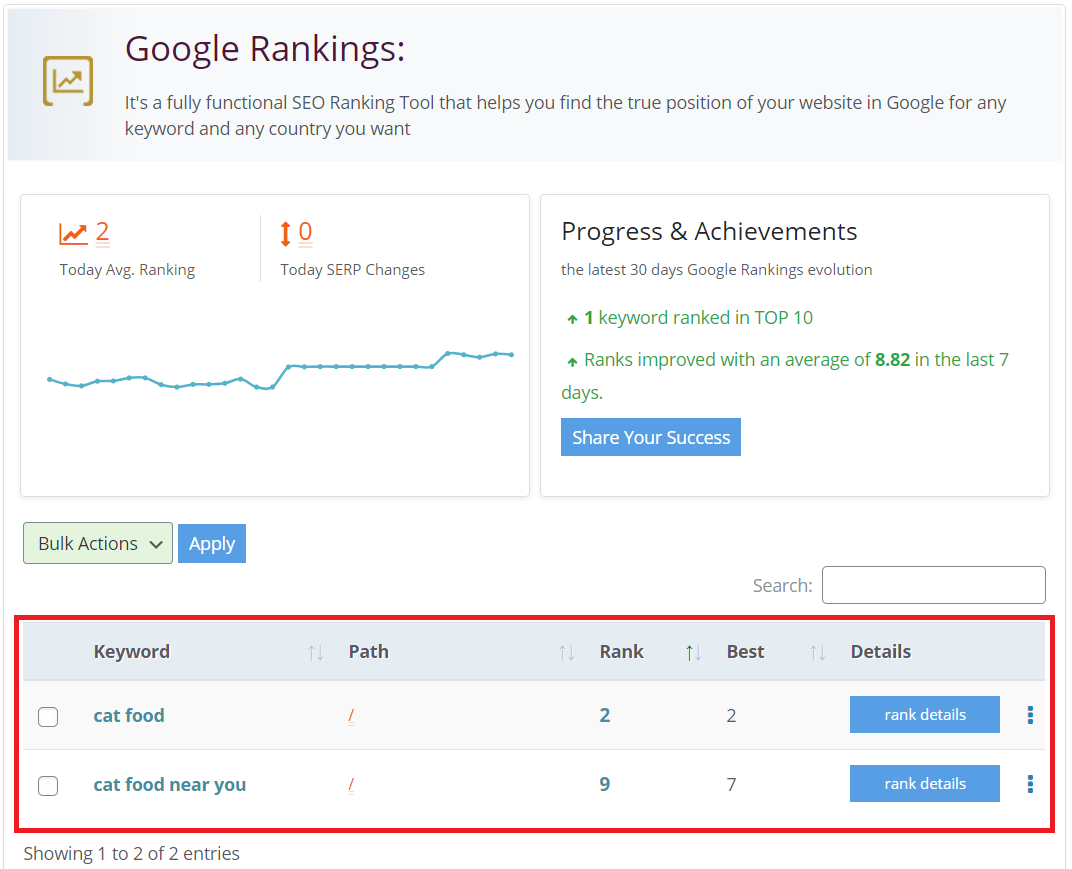Open rank details for cat food near you
Screen dimensions: 1072x869
924,784
